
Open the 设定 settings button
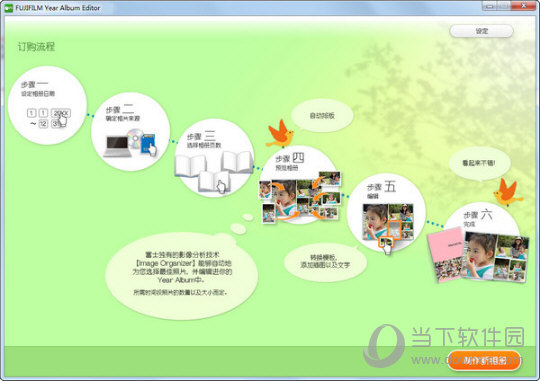click(481, 31)
